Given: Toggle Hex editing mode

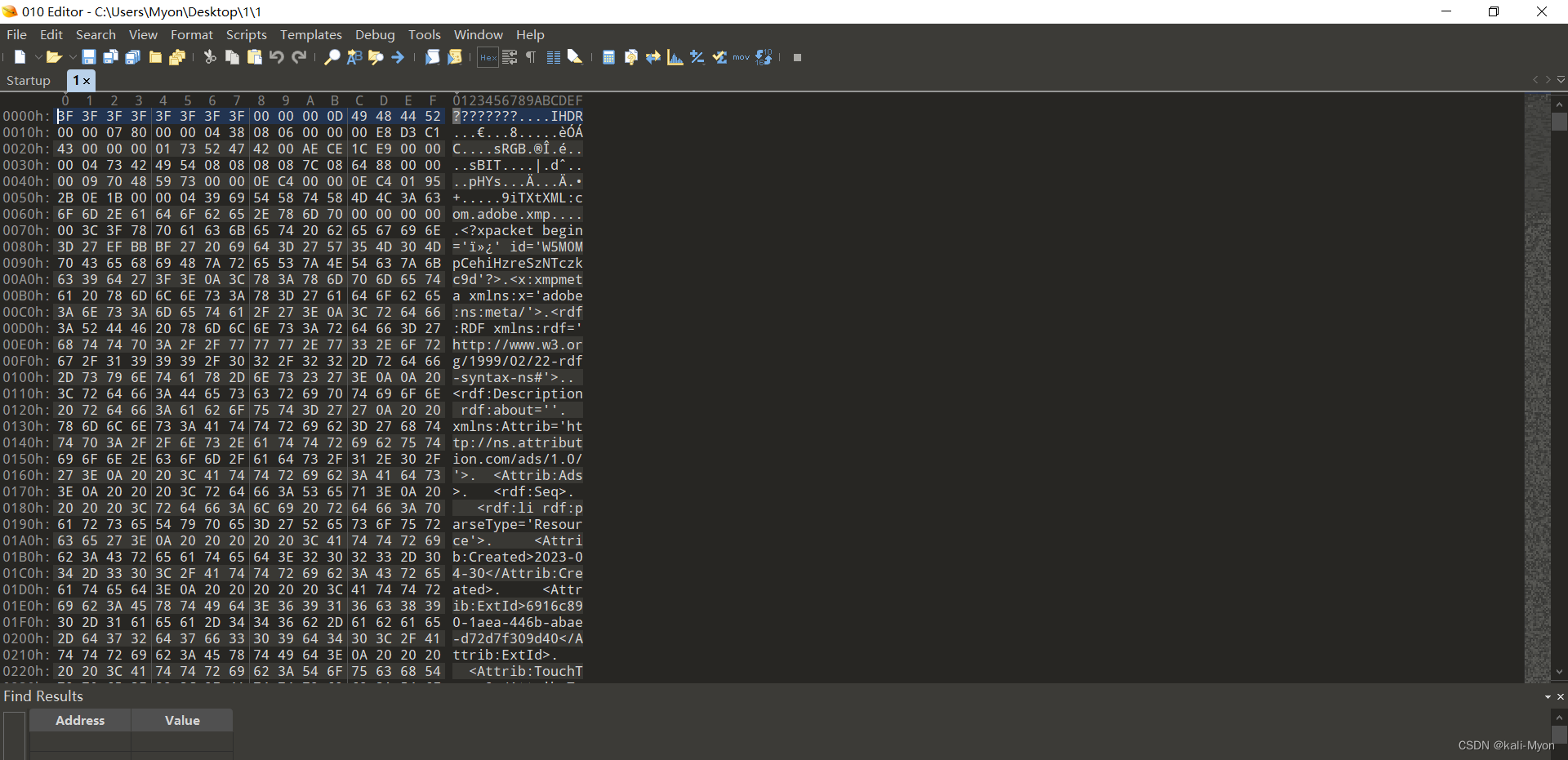Looking at the screenshot, I should click(x=488, y=57).
